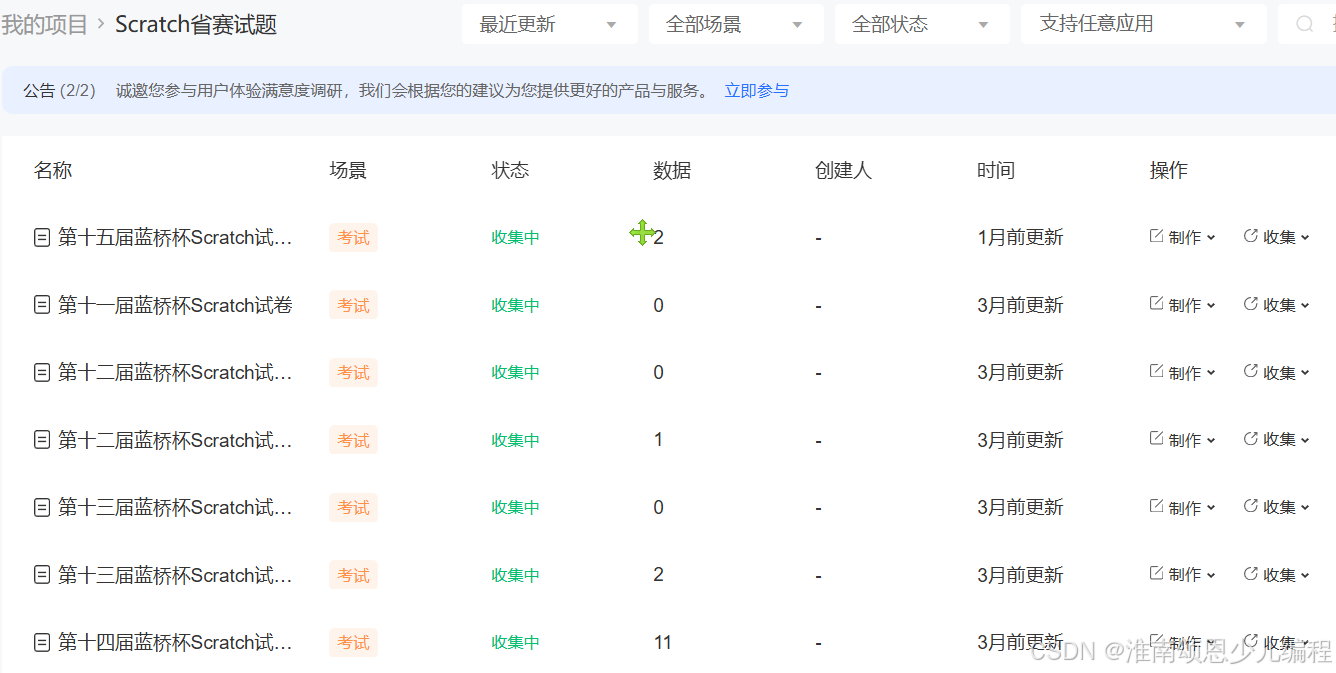Click the 考试 tag in 第十一届 row
Viewport: 1336px width, 673px height.
[x=353, y=305]
